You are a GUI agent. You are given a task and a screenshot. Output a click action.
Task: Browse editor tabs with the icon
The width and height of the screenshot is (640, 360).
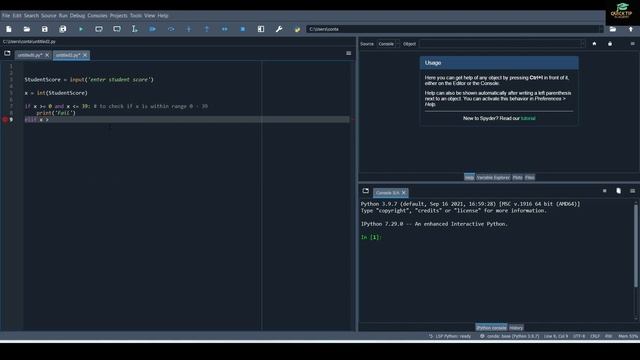pyautogui.click(x=7, y=53)
